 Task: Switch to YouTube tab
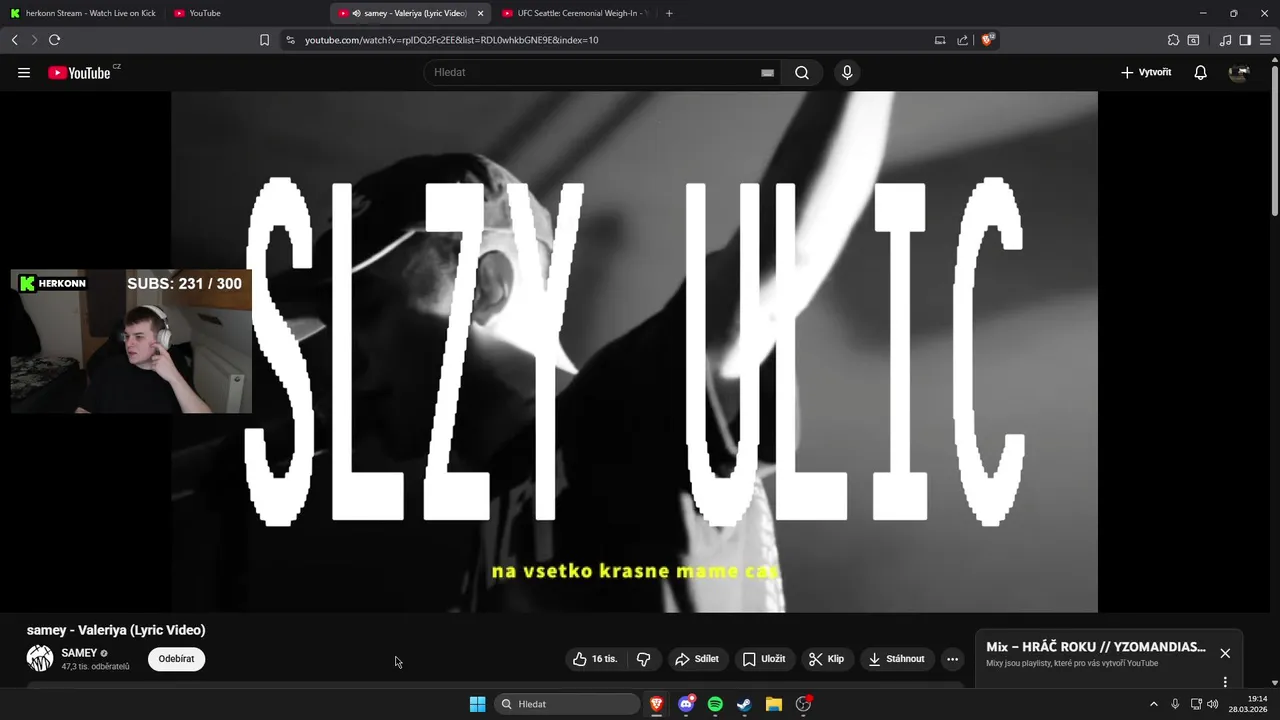245,13
